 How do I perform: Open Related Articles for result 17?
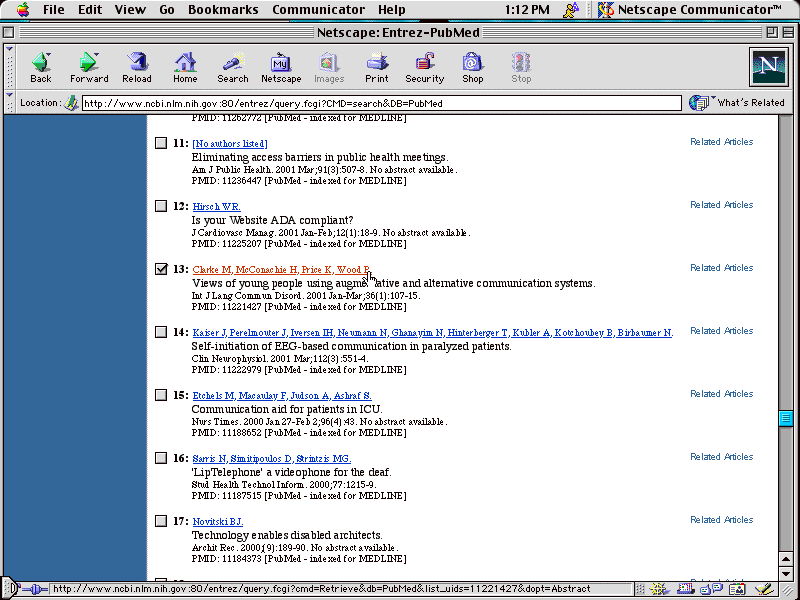(x=721, y=520)
